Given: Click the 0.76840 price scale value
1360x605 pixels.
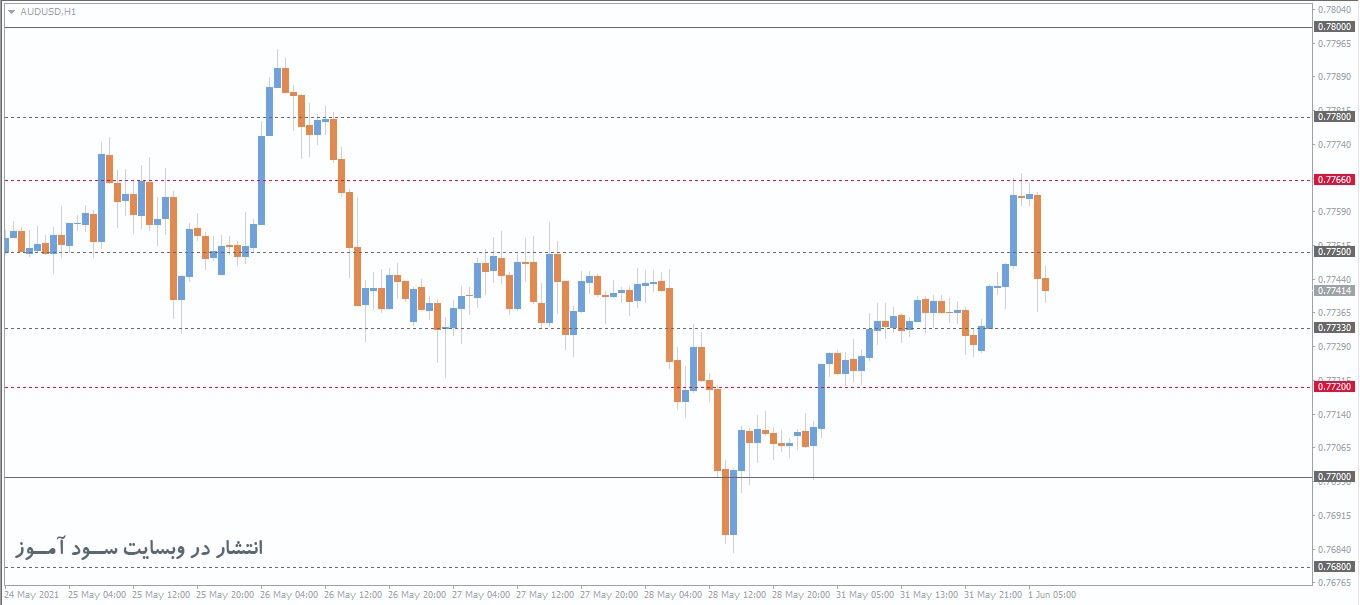Looking at the screenshot, I should [1337, 549].
